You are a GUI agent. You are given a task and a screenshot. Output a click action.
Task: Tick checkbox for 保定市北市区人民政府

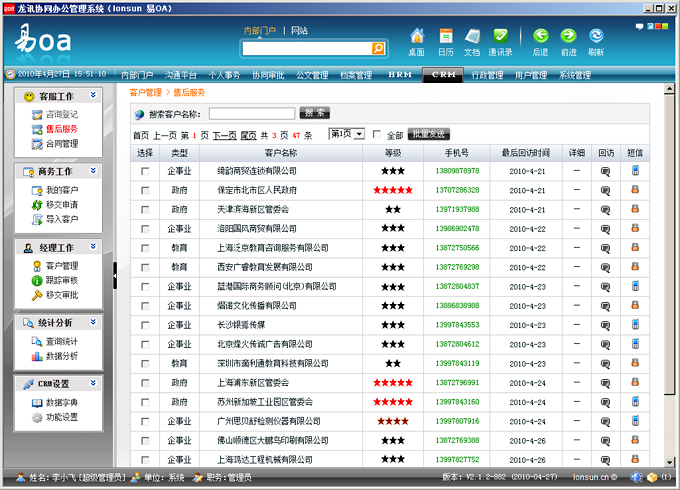pos(145,190)
